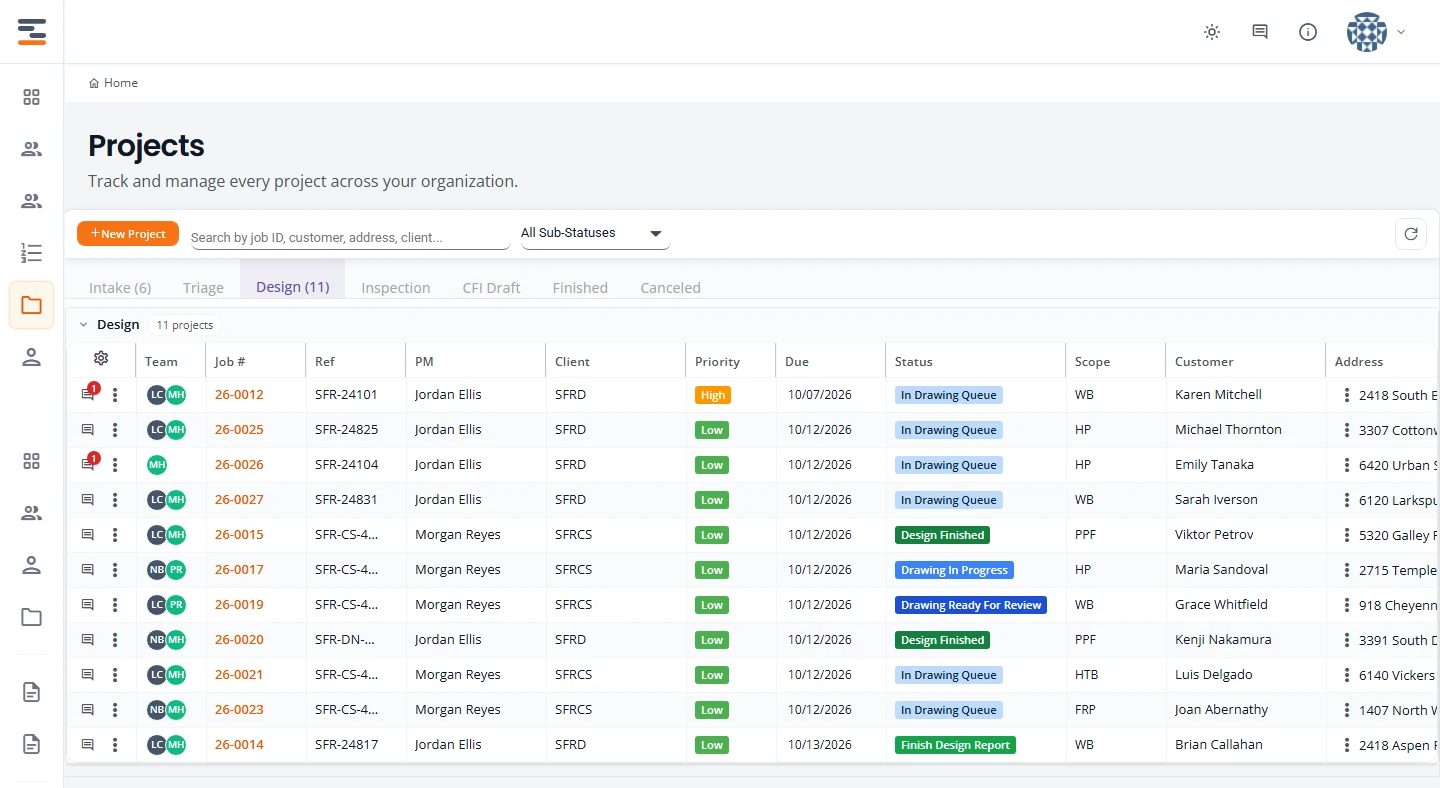Refresh the projects list

point(1411,234)
